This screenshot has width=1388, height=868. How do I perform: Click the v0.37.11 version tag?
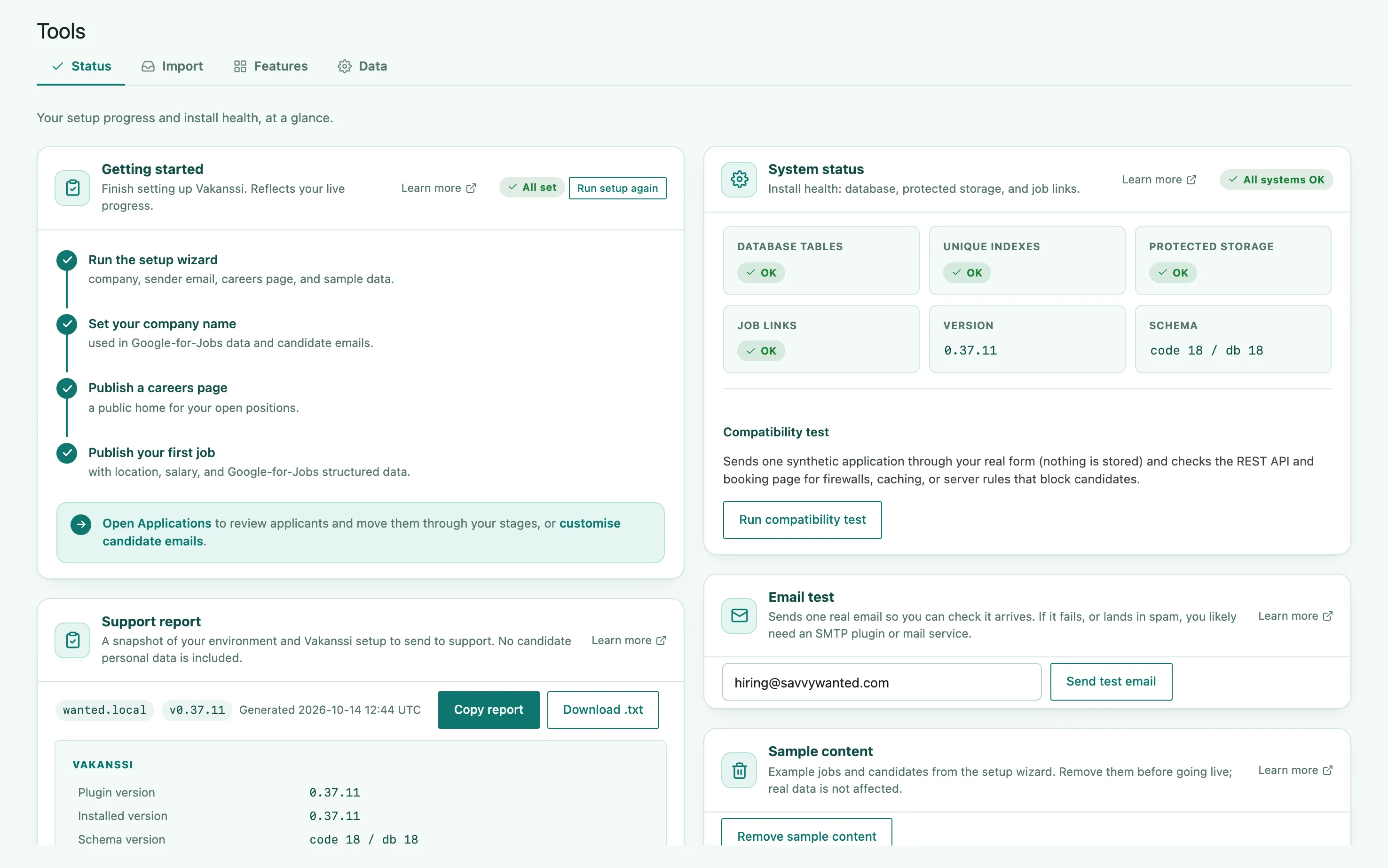(197, 710)
